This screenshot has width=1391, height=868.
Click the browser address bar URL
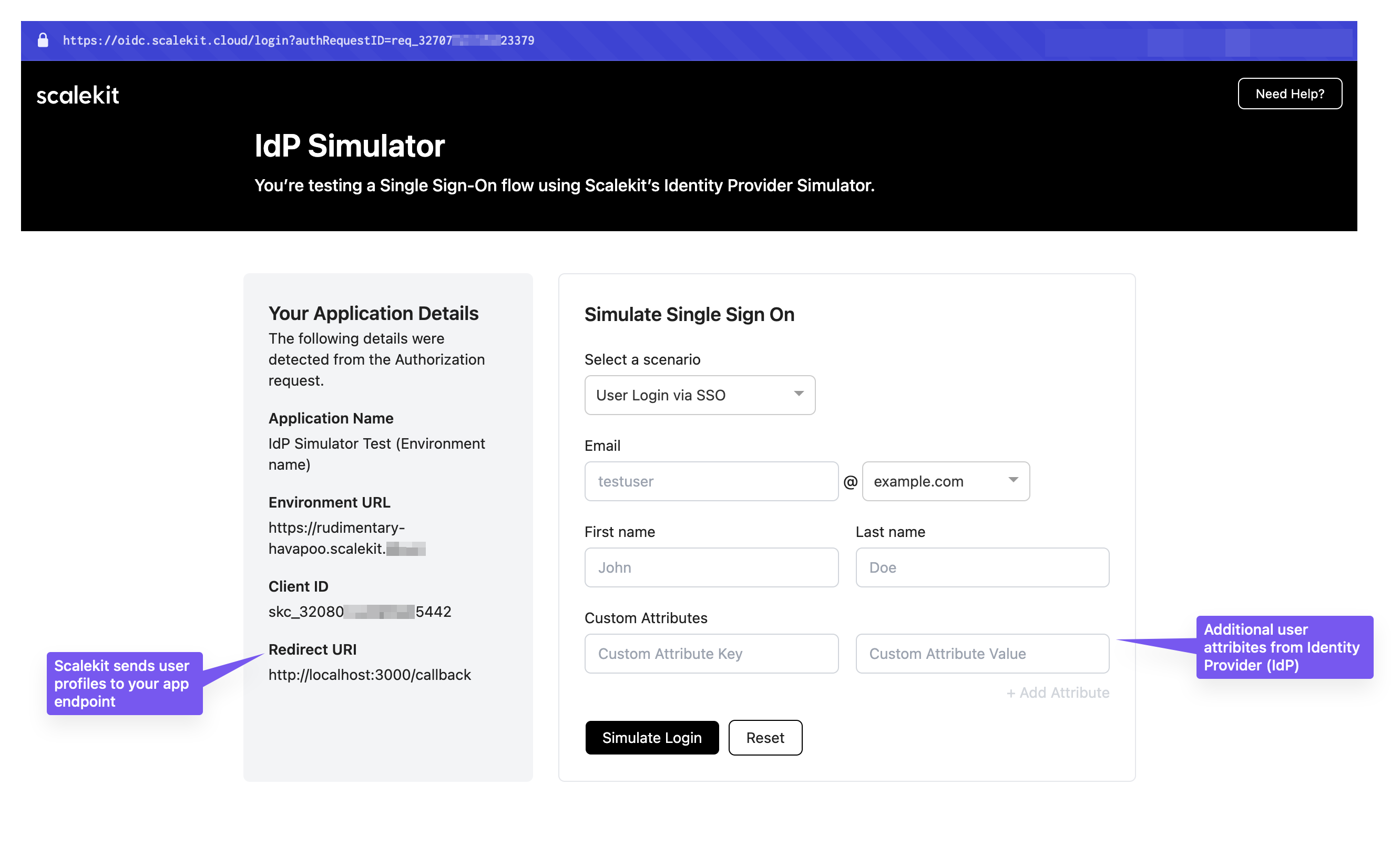click(x=298, y=40)
